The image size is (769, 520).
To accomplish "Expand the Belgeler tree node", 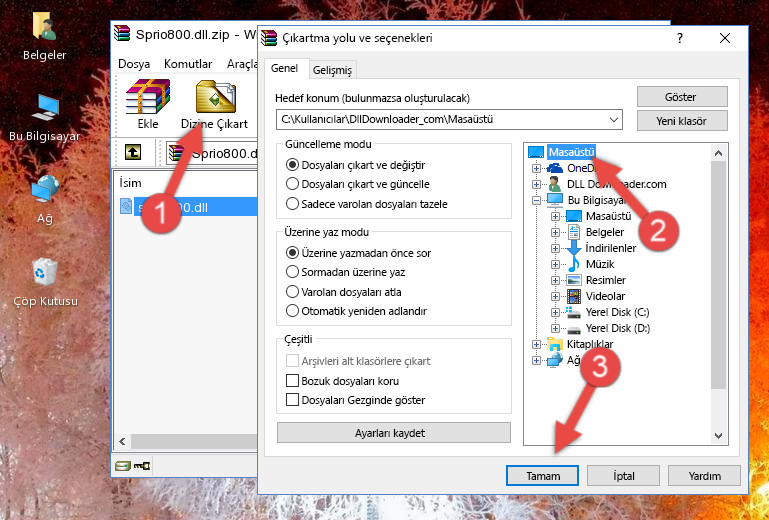I will [555, 232].
